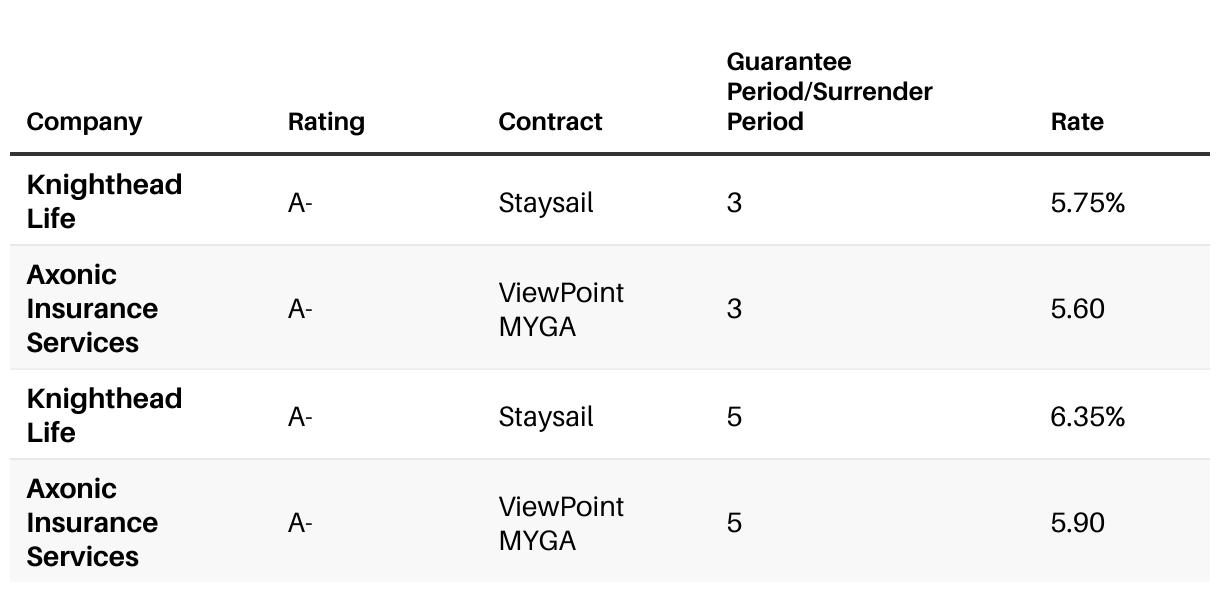Viewport: 1220px width, 592px height.
Task: Click Knighthead Life in the 6.35% row
Action: click(104, 416)
